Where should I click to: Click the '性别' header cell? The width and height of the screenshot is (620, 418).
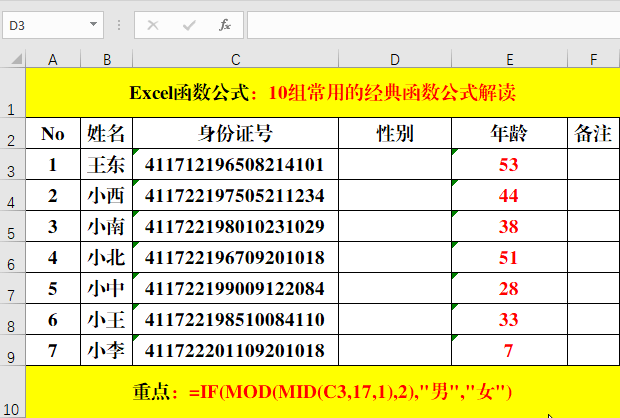click(395, 133)
